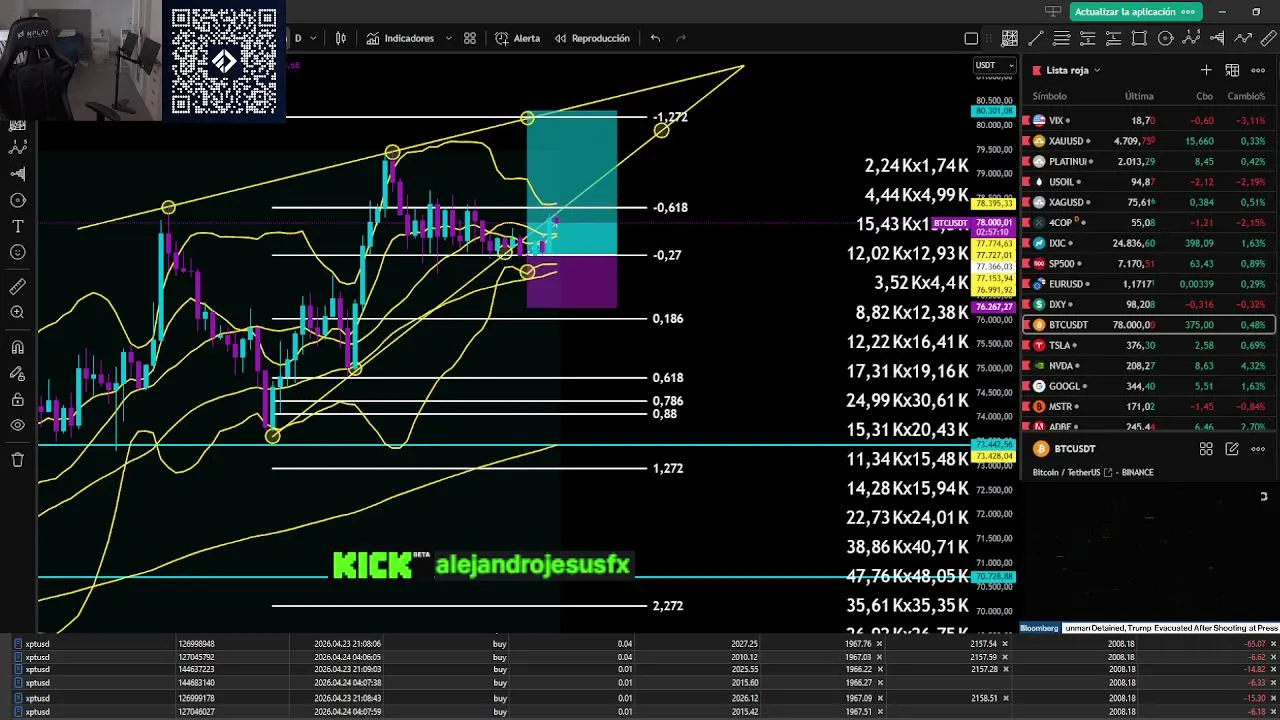Select GOOGL in the watchlist
The height and width of the screenshot is (720, 1280).
tap(1148, 386)
